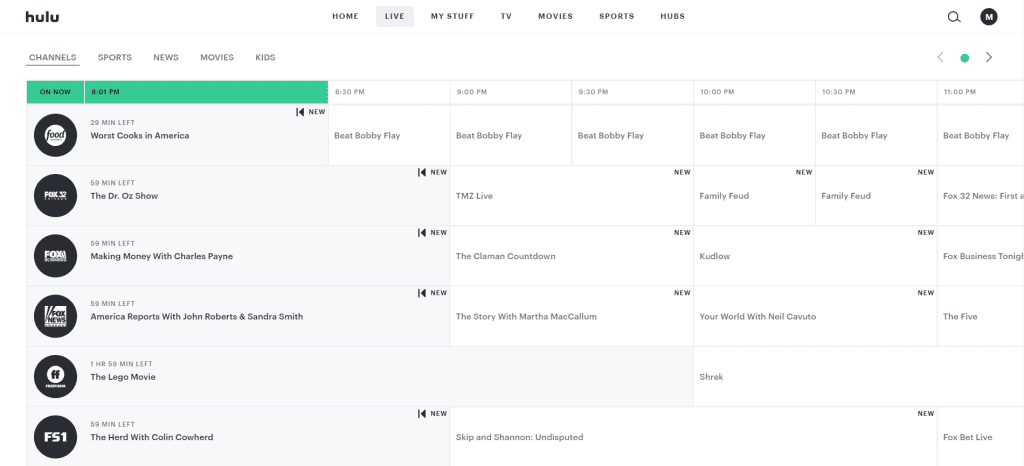Click the ON NOW button
Viewport: 1024px width, 466px height.
55,92
